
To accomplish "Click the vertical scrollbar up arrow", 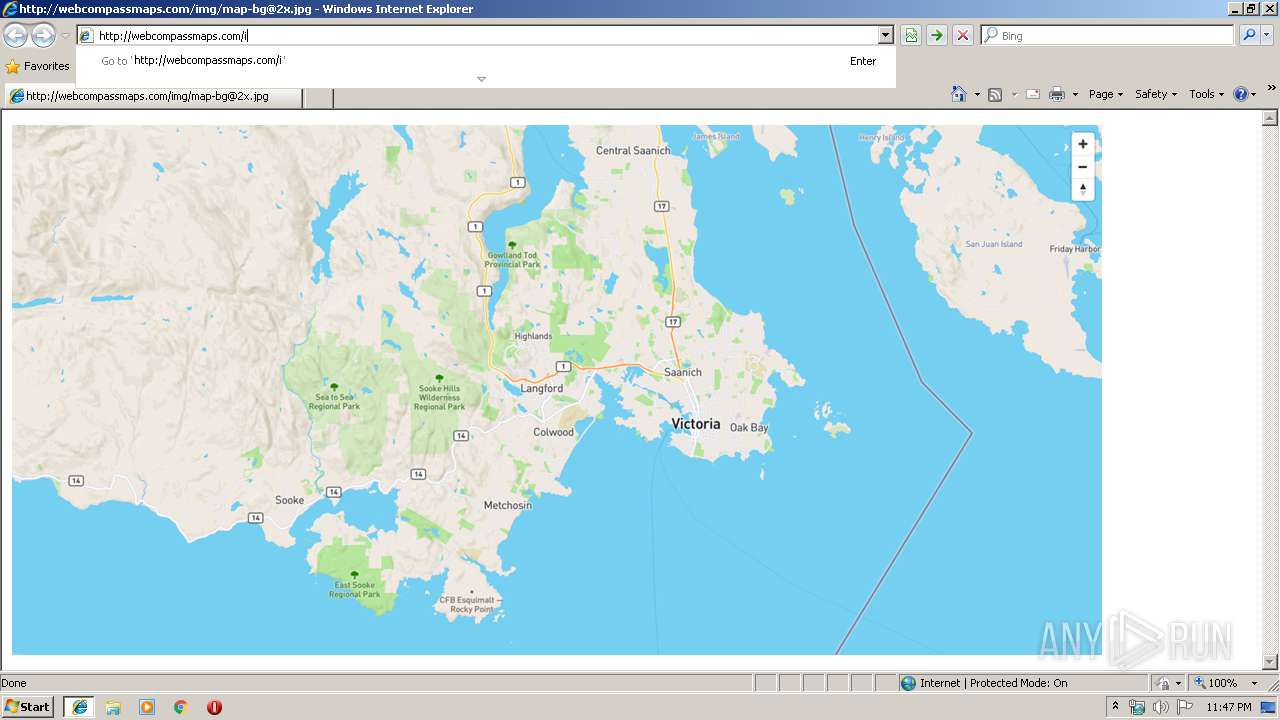I will tap(1271, 116).
